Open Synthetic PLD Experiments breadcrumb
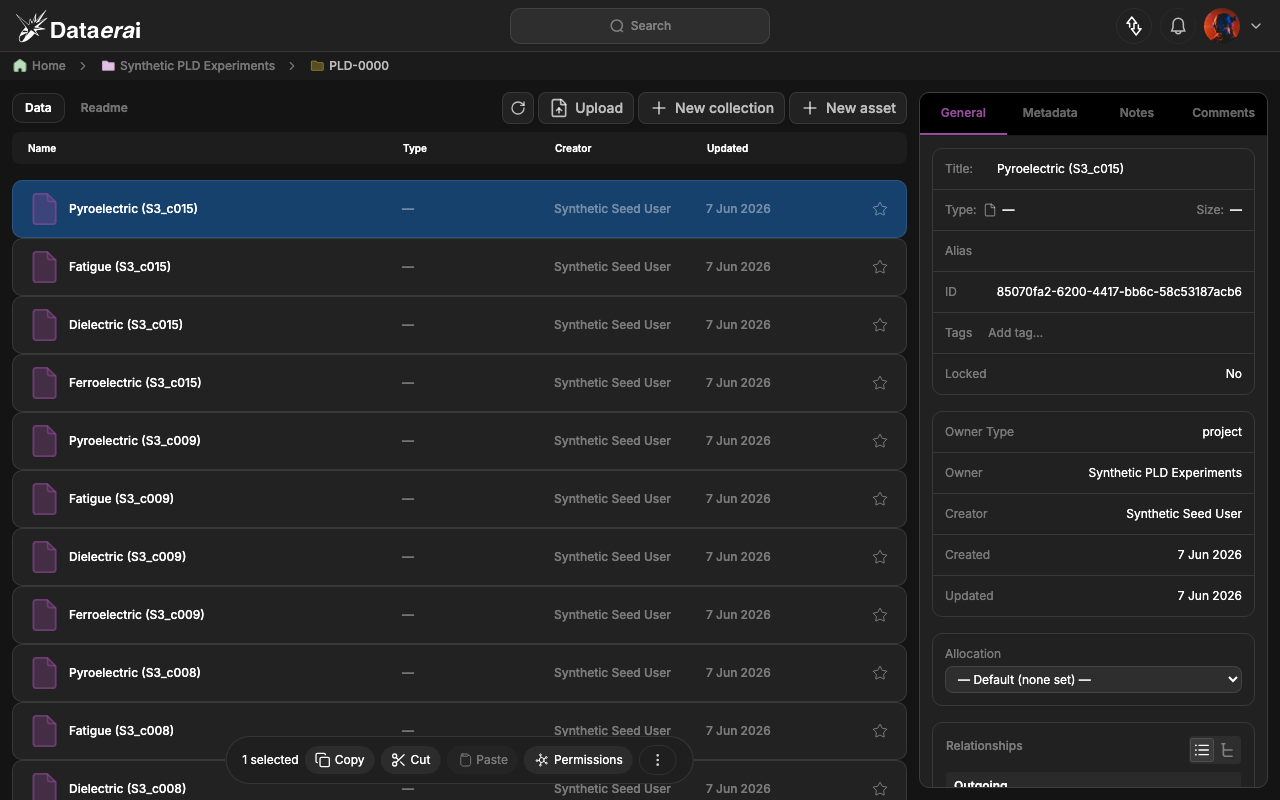 (188, 66)
